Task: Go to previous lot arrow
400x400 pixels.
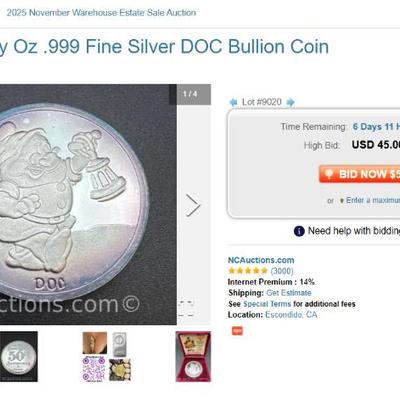Action: click(233, 102)
